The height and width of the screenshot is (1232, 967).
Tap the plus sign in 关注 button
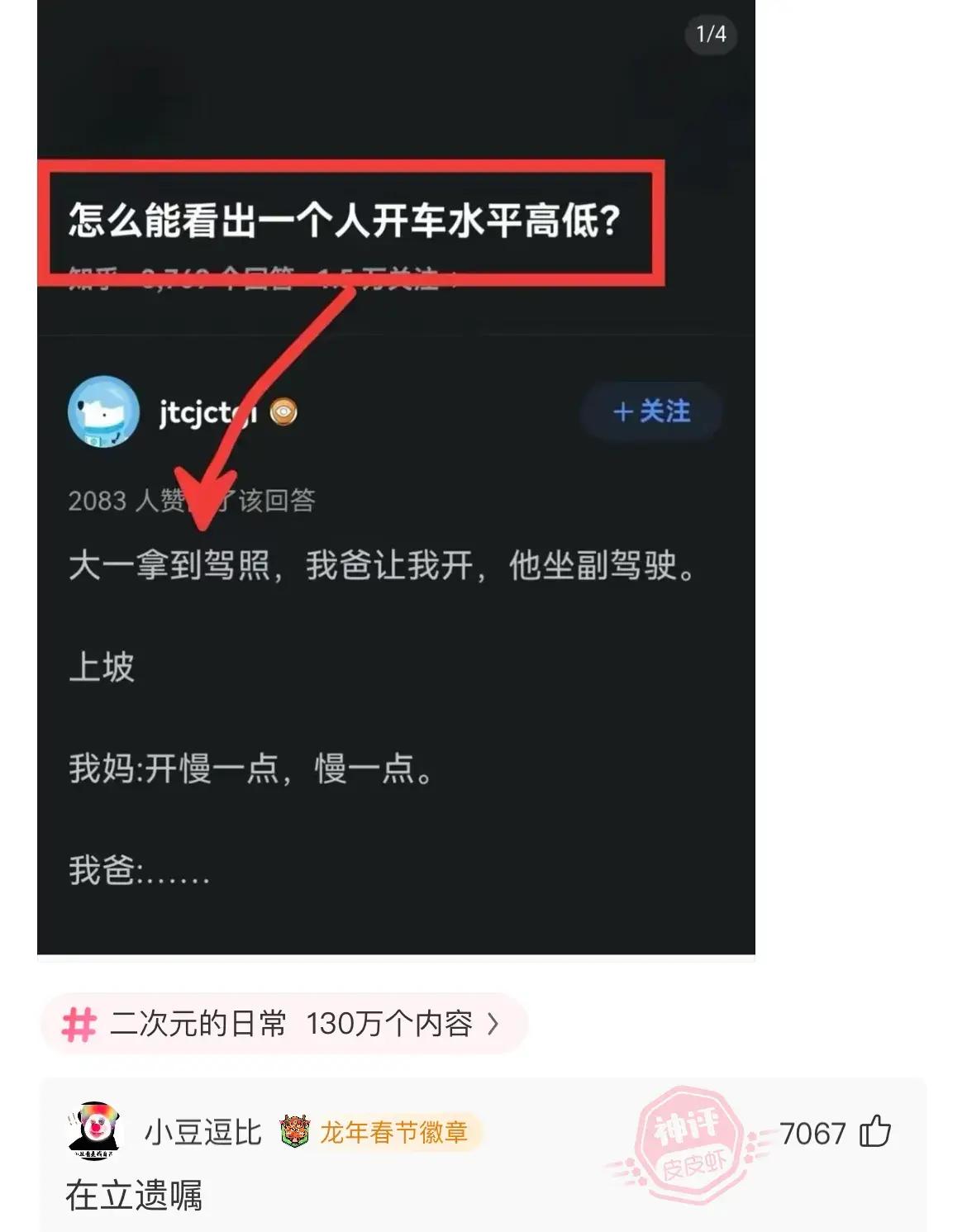coord(623,411)
